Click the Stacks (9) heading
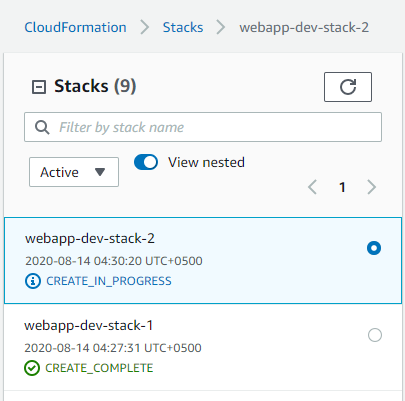This screenshot has height=401, width=405. point(95,86)
